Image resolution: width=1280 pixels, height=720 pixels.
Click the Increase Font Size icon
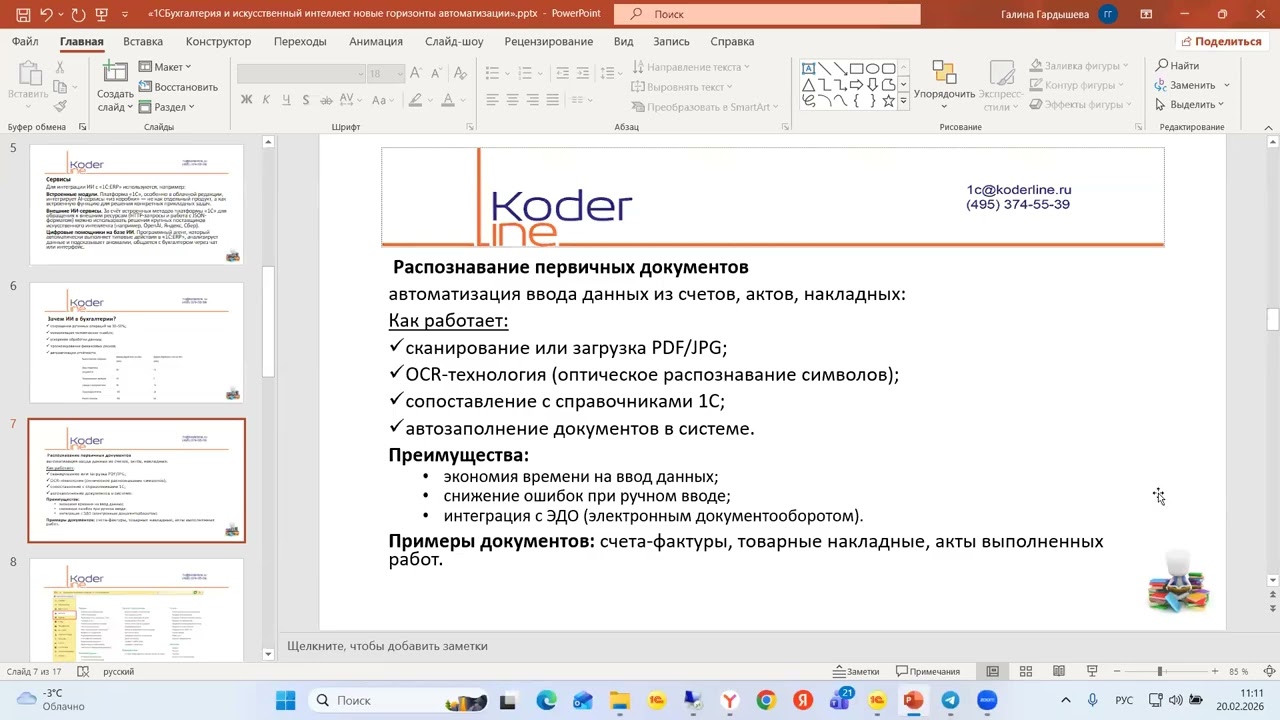[415, 74]
